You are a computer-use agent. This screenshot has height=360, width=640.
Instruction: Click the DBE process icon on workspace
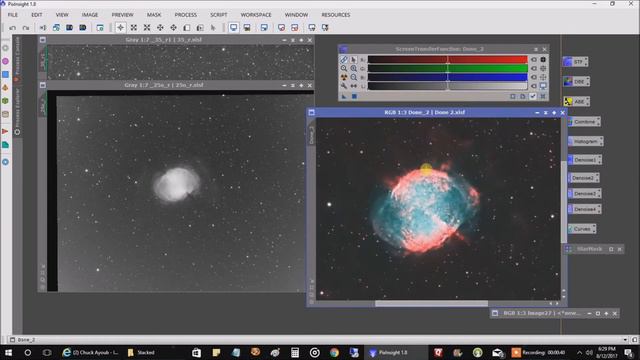pyautogui.click(x=577, y=82)
